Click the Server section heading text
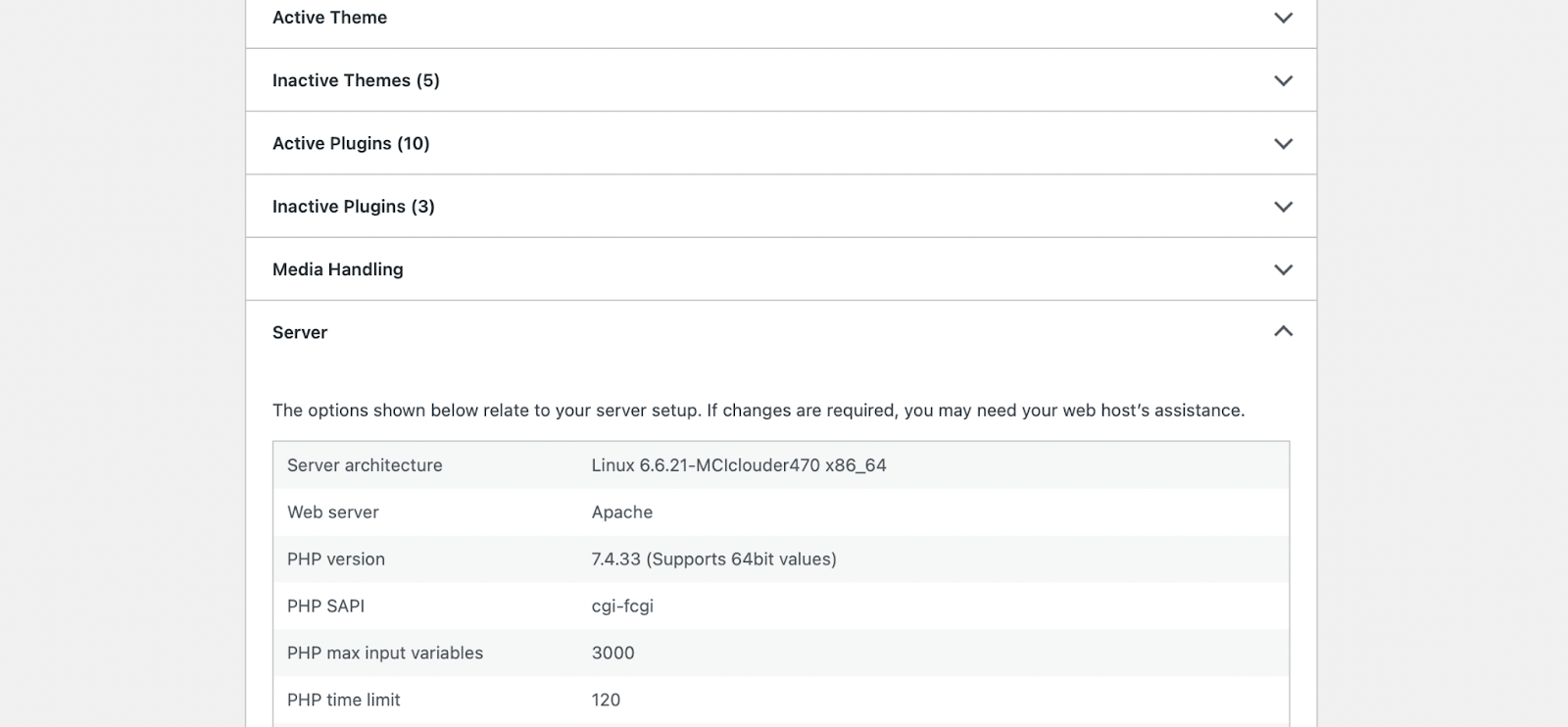This screenshot has width=1568, height=727. point(300,332)
